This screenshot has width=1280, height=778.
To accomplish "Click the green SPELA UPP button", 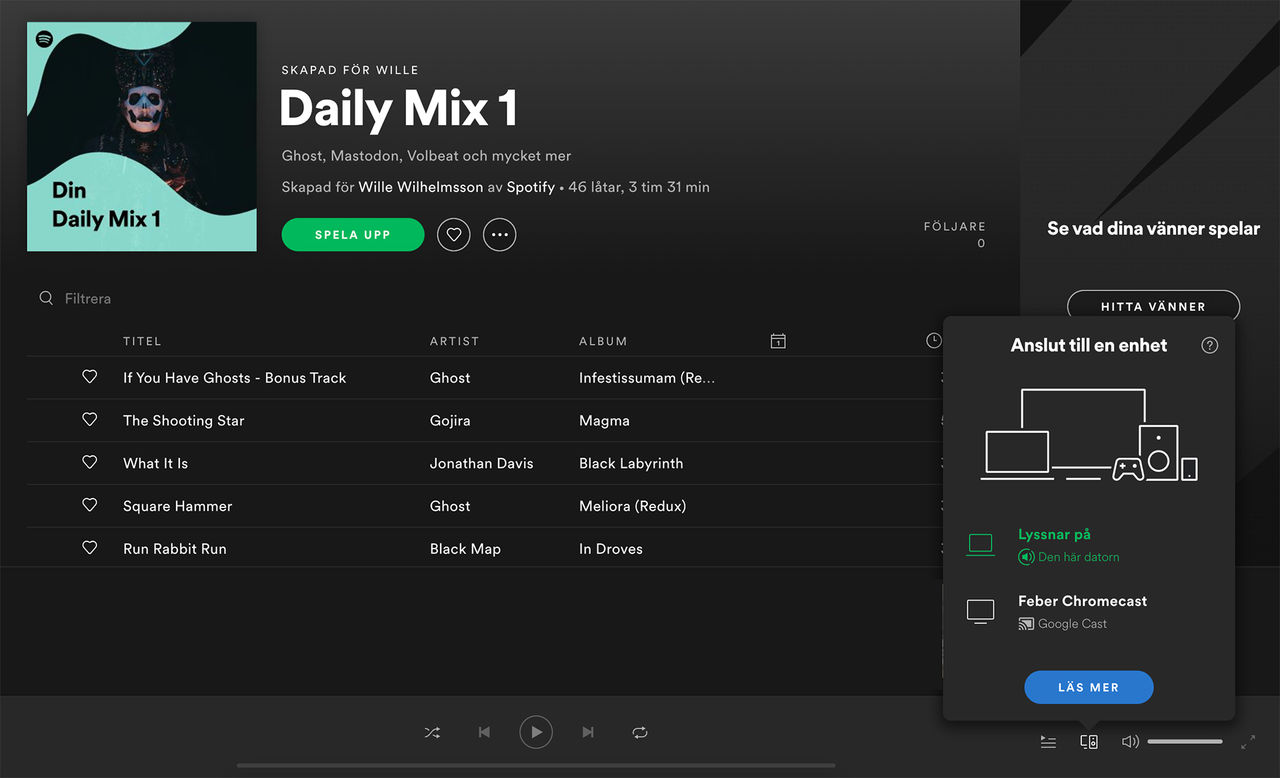I will click(353, 235).
